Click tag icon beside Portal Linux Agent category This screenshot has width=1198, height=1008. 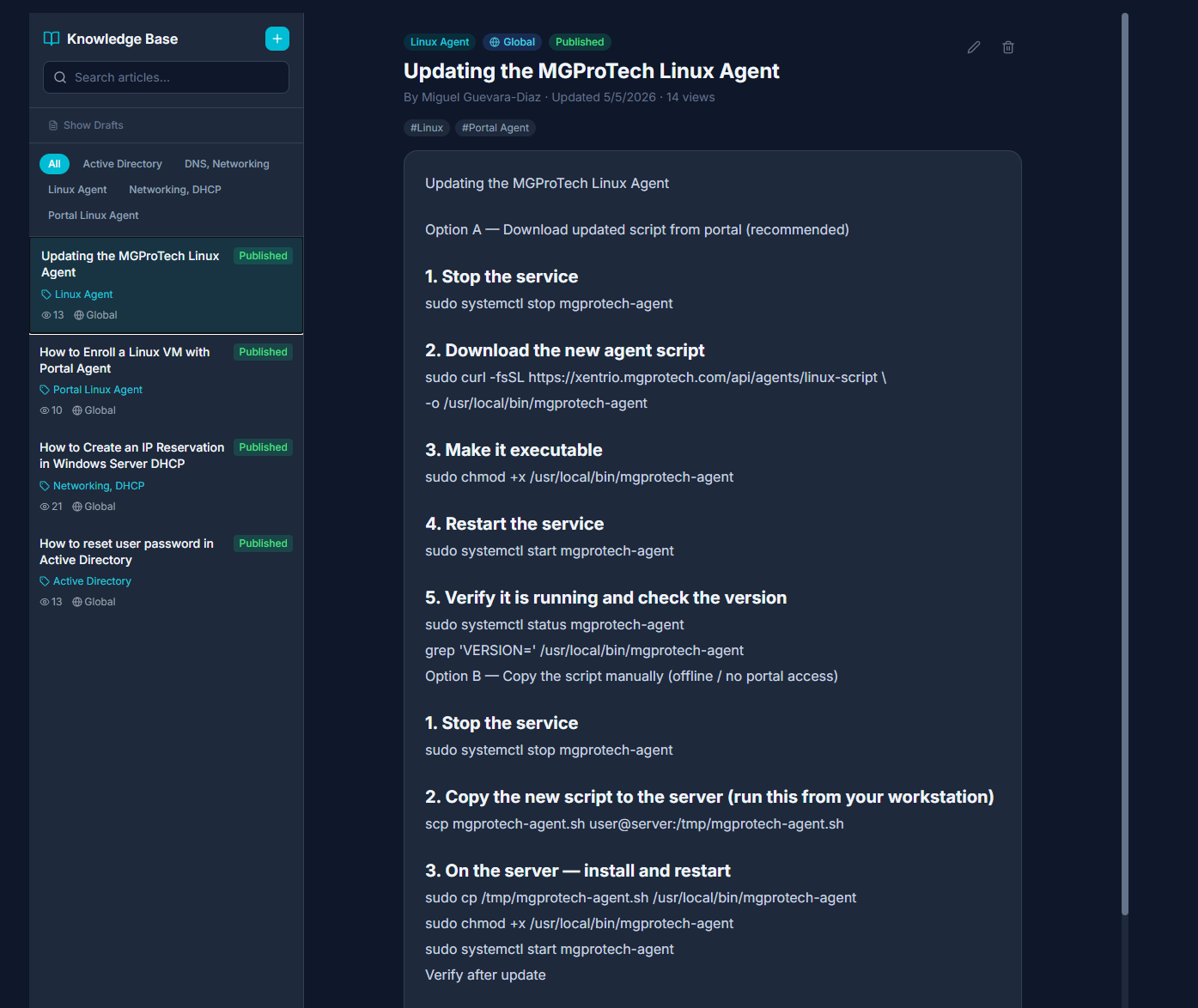tap(45, 390)
